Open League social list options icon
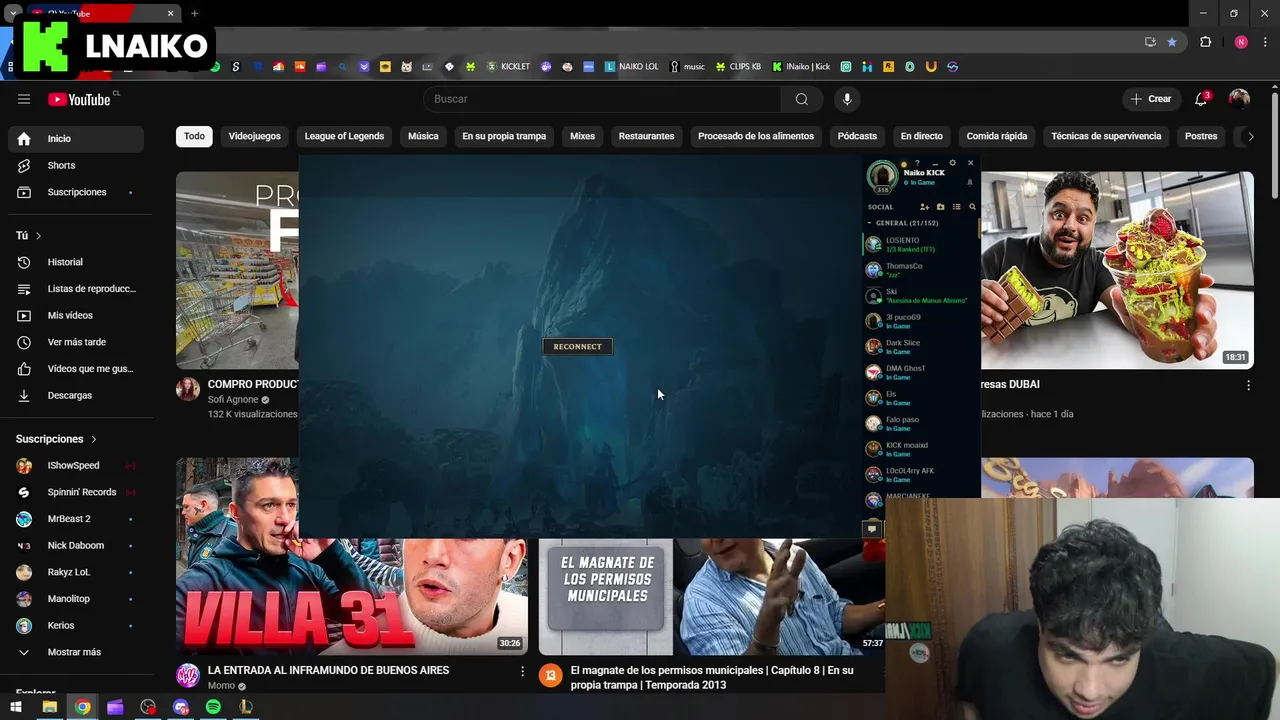1280x720 pixels. click(956, 207)
